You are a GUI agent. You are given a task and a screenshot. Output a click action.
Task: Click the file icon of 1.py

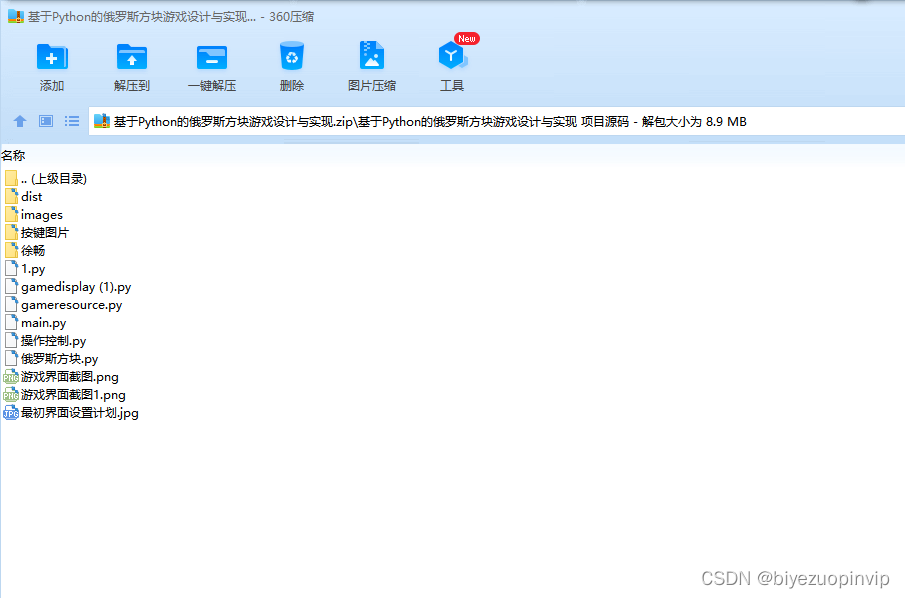(11, 268)
